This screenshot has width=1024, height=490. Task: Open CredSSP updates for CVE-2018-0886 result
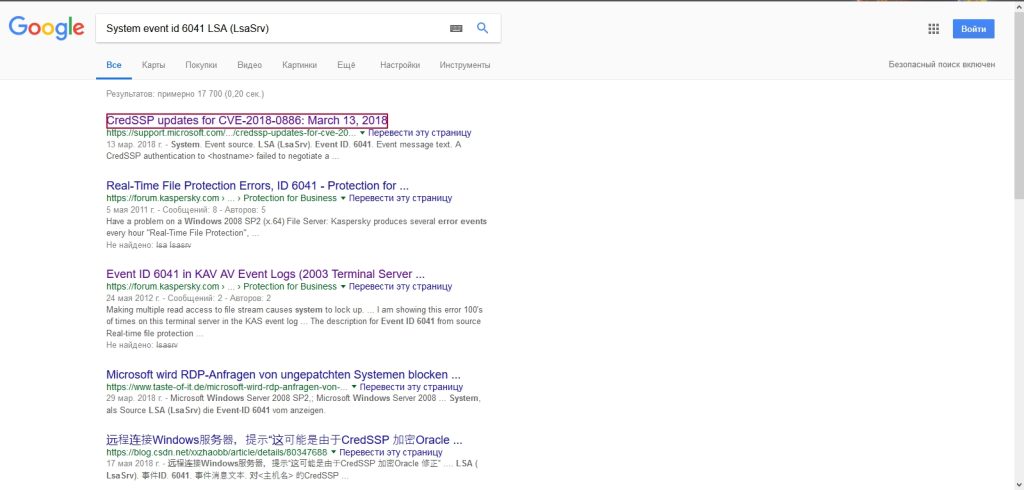pos(247,120)
